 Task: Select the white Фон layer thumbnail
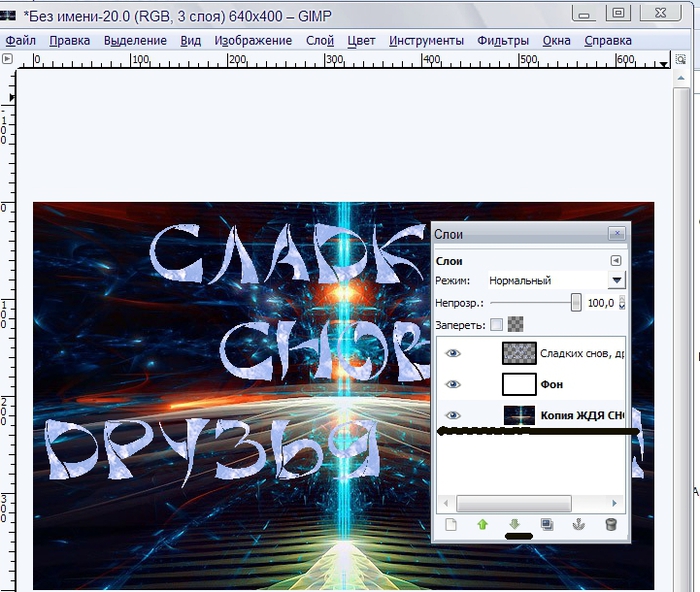[x=519, y=384]
